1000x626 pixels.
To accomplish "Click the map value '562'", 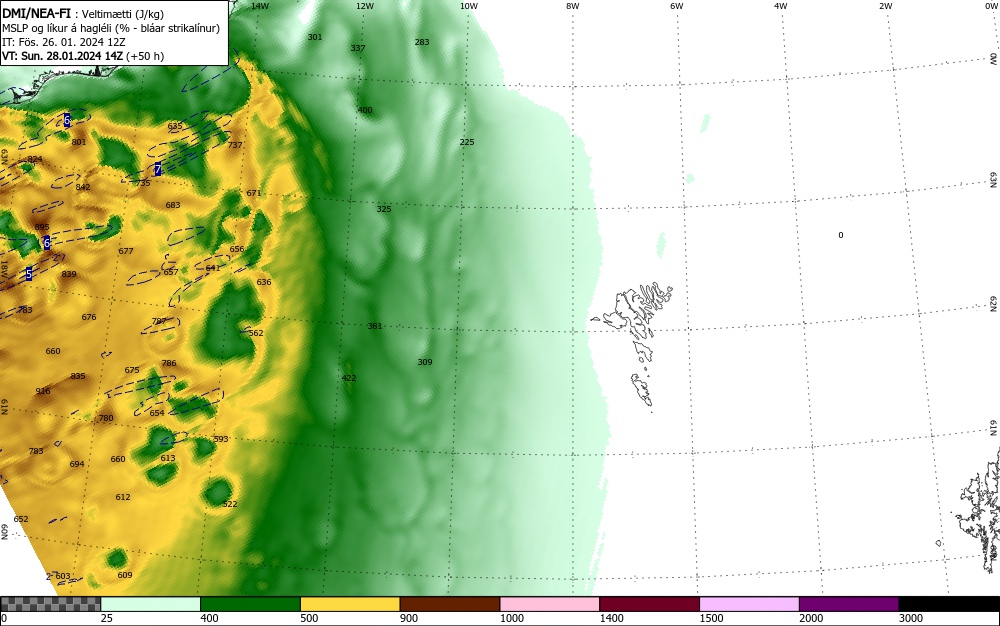I will click(256, 333).
